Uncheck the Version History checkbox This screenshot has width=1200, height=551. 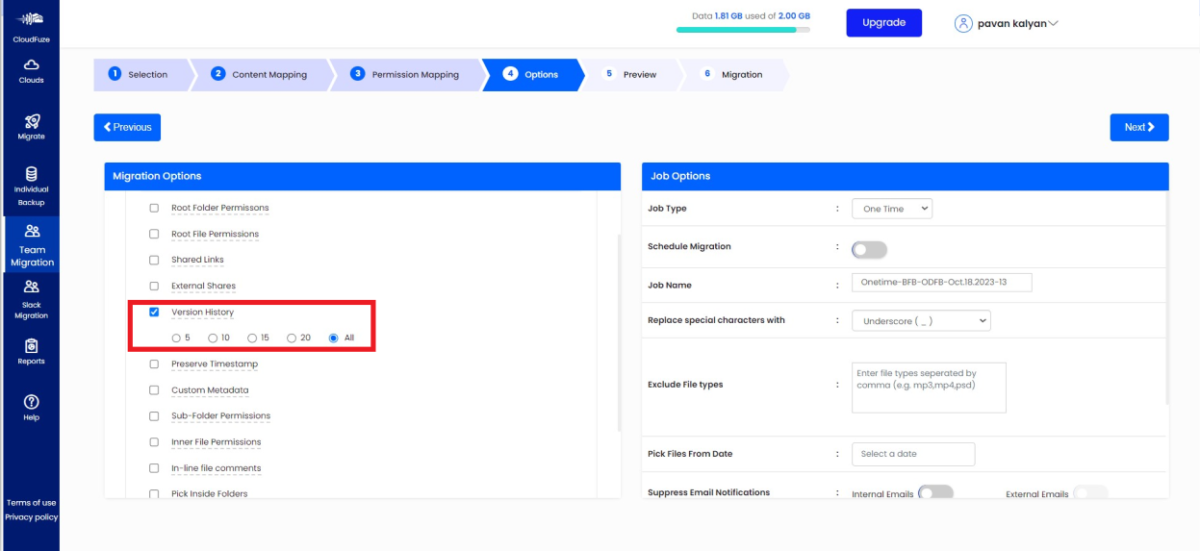[x=154, y=312]
